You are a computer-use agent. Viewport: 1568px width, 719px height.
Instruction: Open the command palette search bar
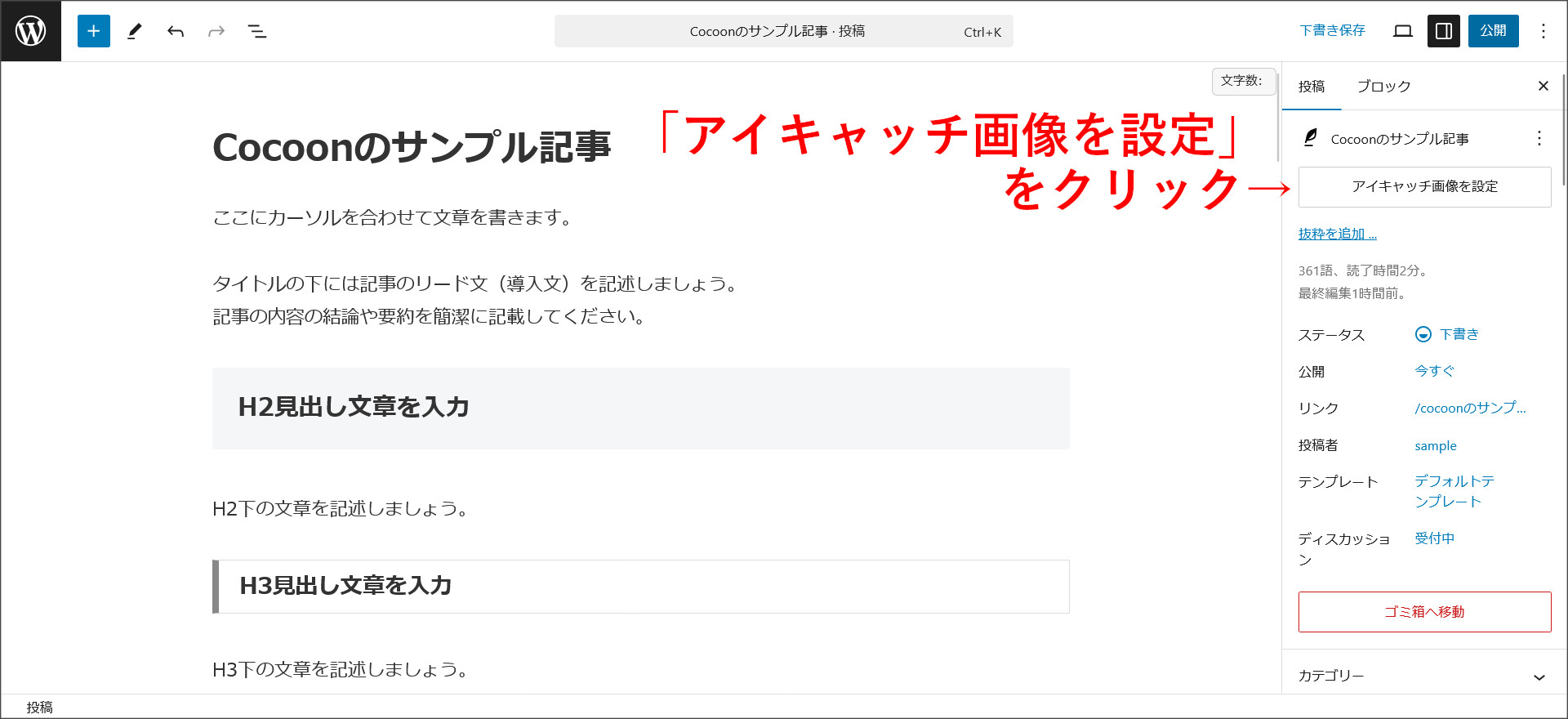(x=784, y=31)
